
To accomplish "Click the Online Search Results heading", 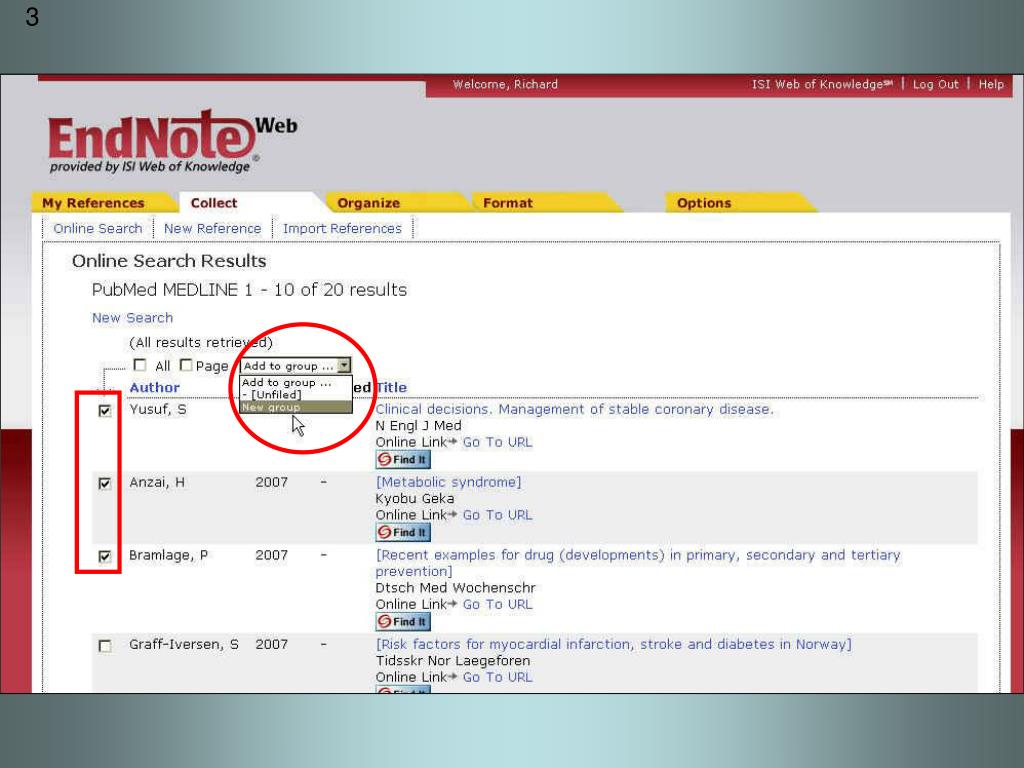I will point(169,261).
